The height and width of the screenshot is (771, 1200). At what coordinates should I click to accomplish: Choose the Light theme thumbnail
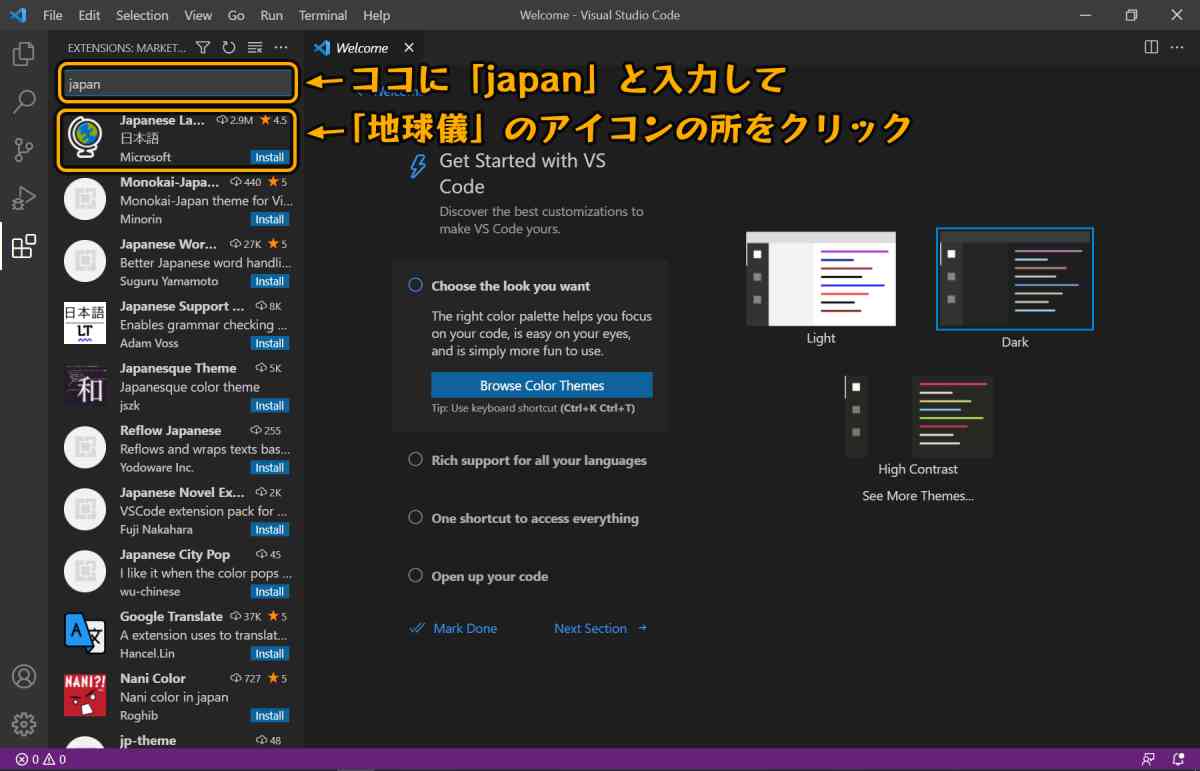821,279
